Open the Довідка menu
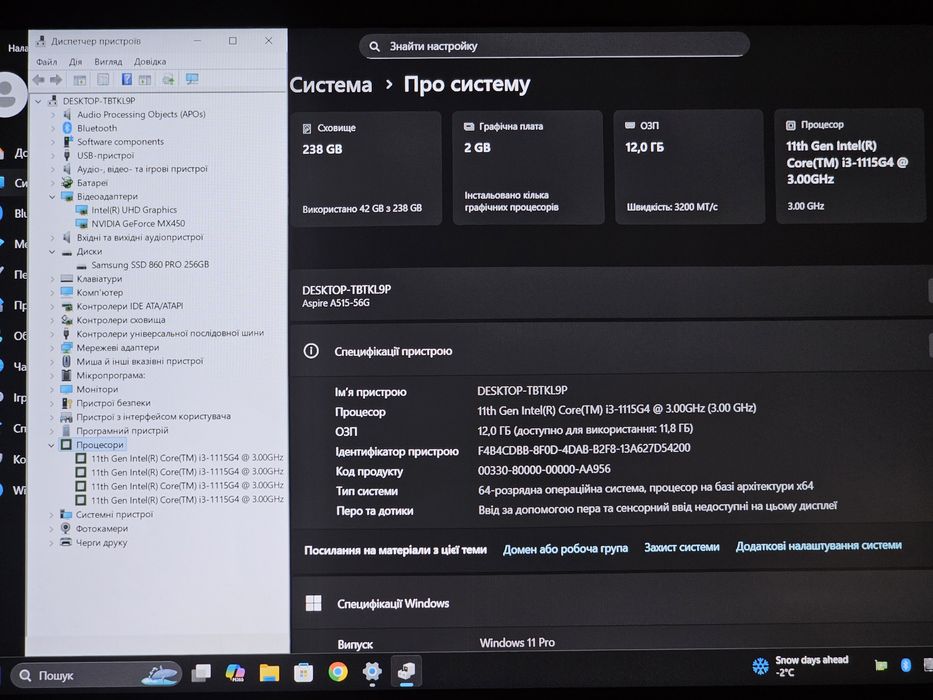 150,61
